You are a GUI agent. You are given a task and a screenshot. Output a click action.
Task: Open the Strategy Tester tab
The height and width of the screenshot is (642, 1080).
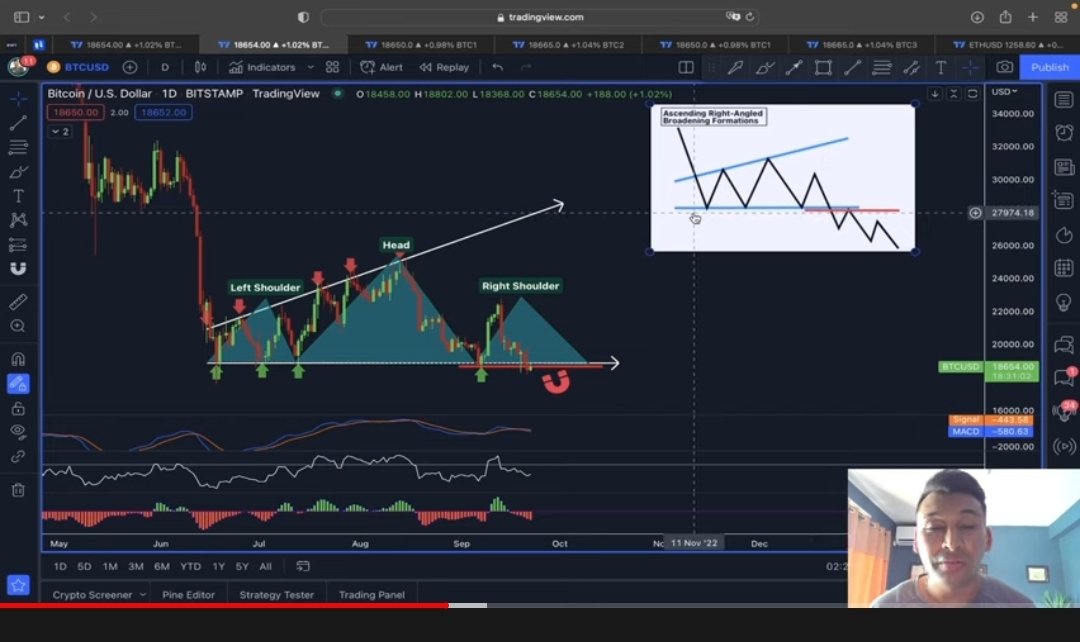(276, 594)
